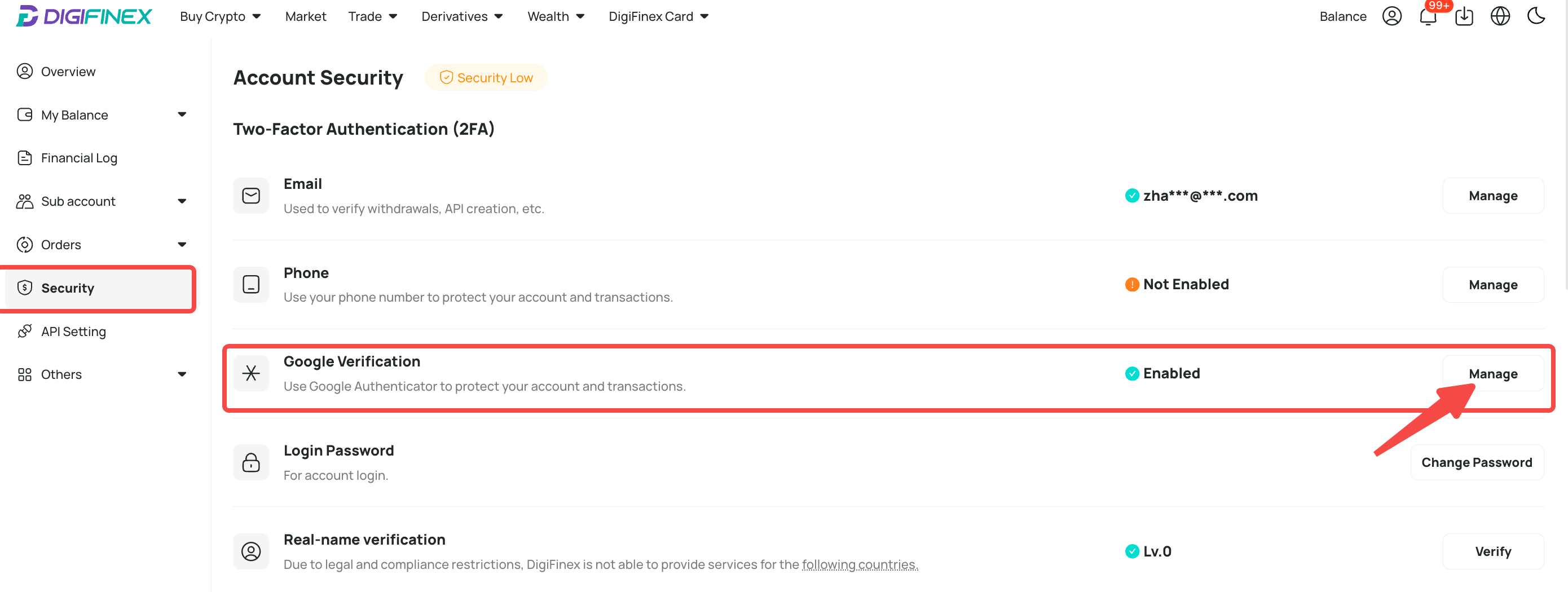The width and height of the screenshot is (1568, 592).
Task: Open notifications bell with 99+ badge
Action: 1428,16
